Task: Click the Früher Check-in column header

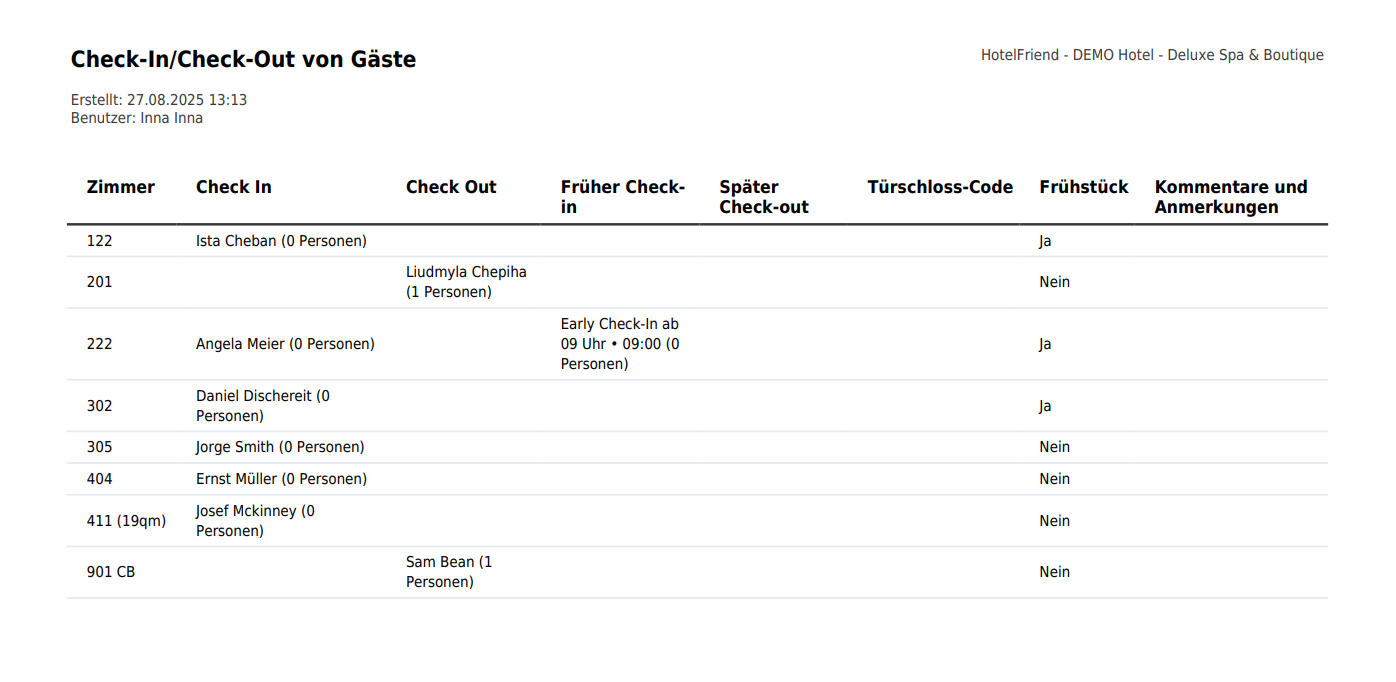Action: tap(623, 197)
